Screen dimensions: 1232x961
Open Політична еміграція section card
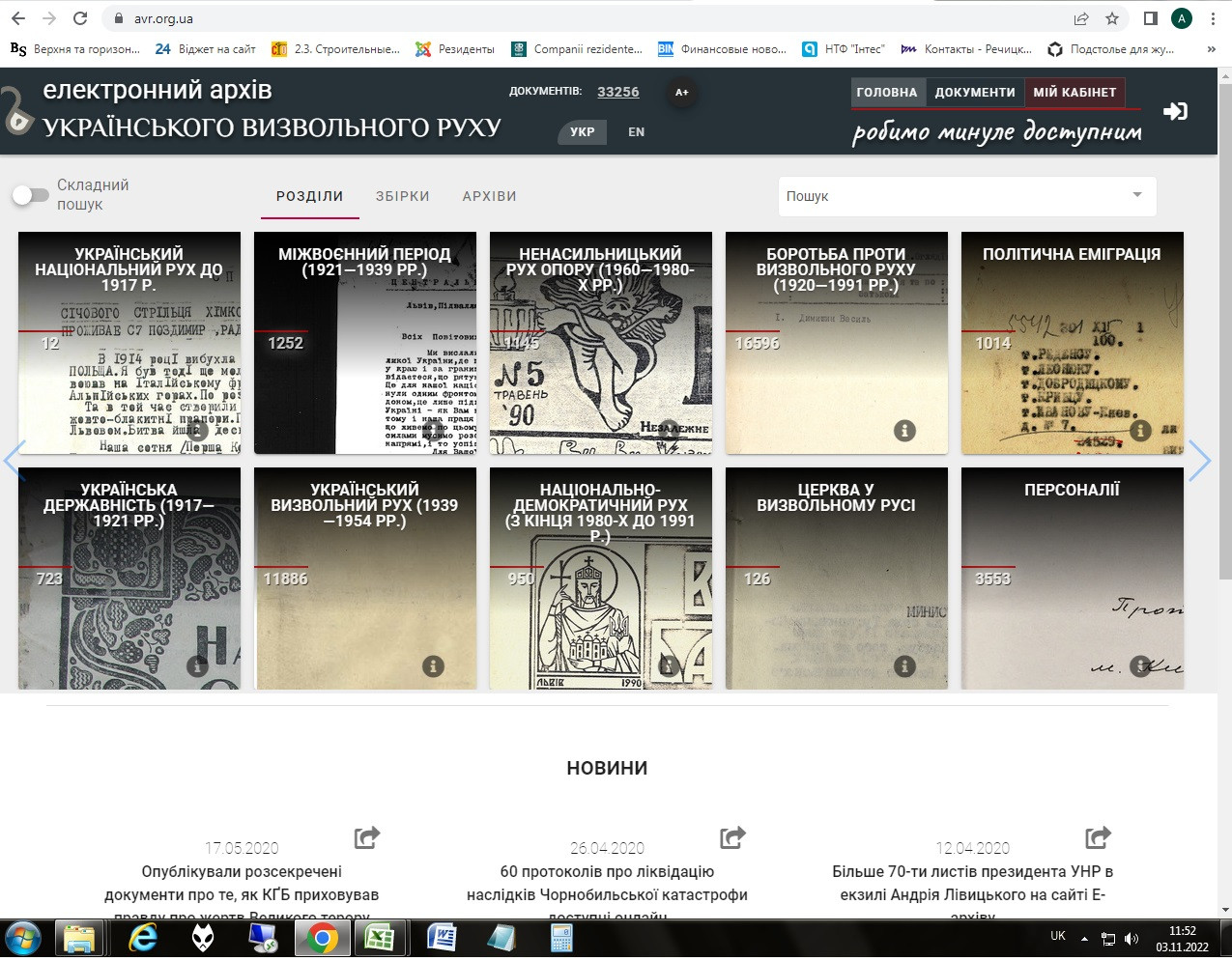(1073, 343)
